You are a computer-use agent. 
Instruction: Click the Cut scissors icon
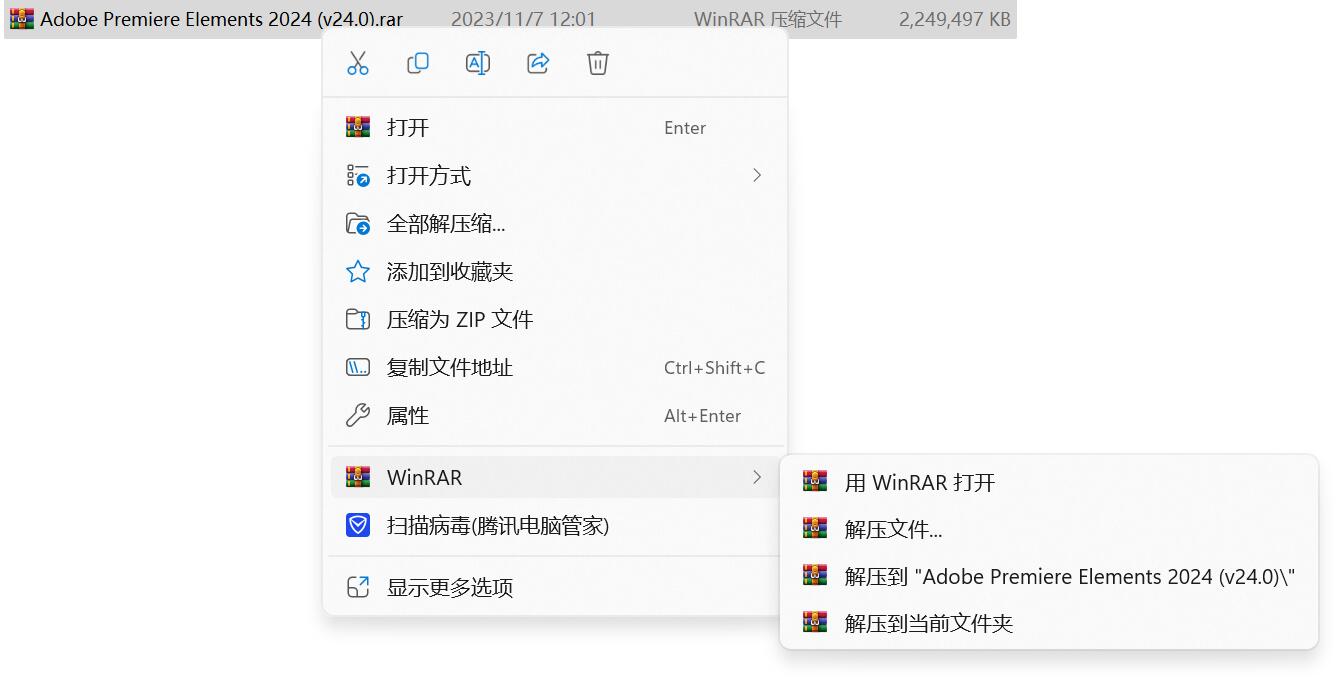(358, 63)
